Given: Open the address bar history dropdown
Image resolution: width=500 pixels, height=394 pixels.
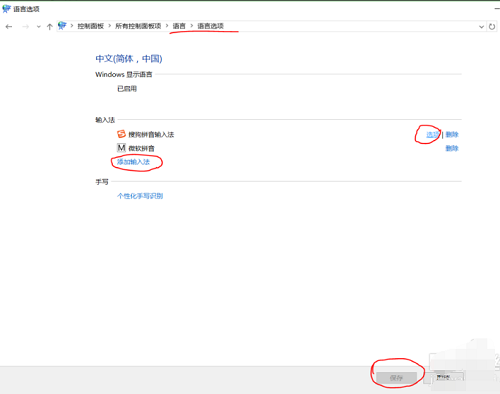Looking at the screenshot, I should tap(481, 27).
